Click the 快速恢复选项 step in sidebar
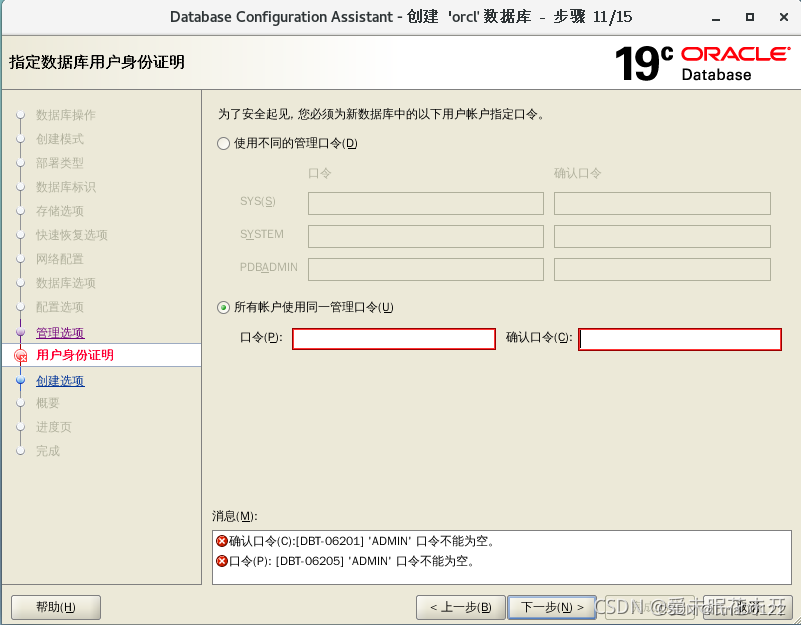 coord(72,235)
